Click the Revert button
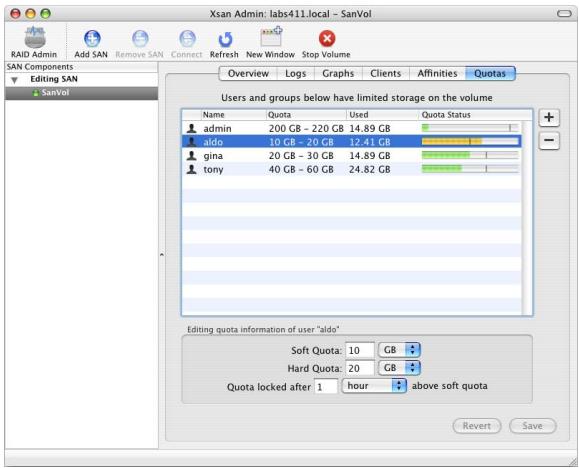 (x=477, y=426)
